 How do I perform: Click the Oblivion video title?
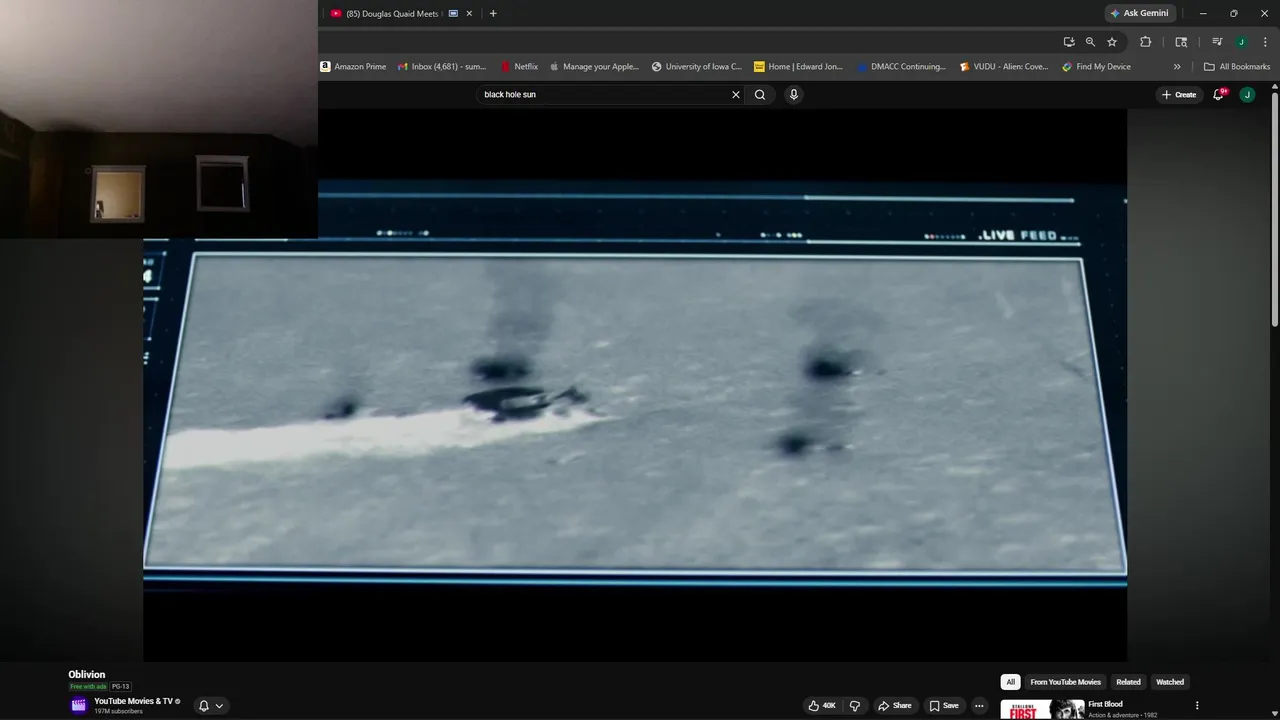[86, 675]
